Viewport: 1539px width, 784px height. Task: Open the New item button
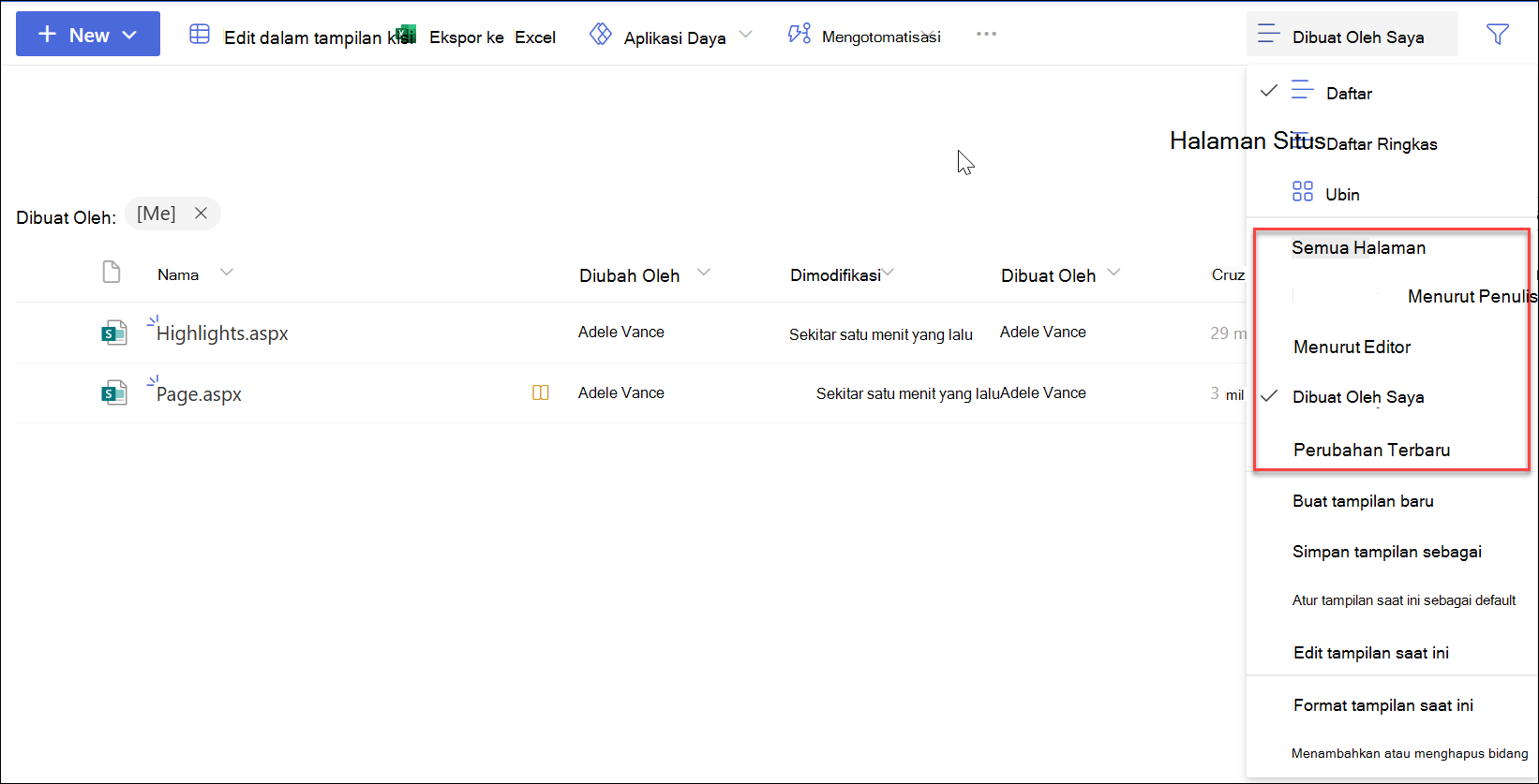coord(88,35)
